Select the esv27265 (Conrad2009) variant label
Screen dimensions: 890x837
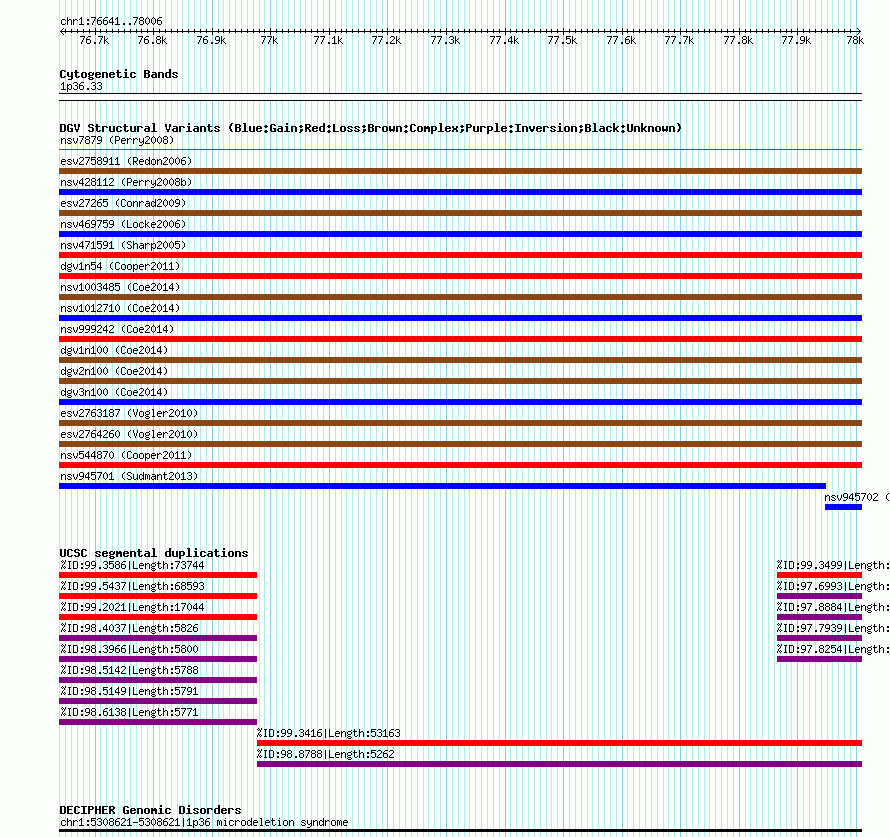point(123,203)
